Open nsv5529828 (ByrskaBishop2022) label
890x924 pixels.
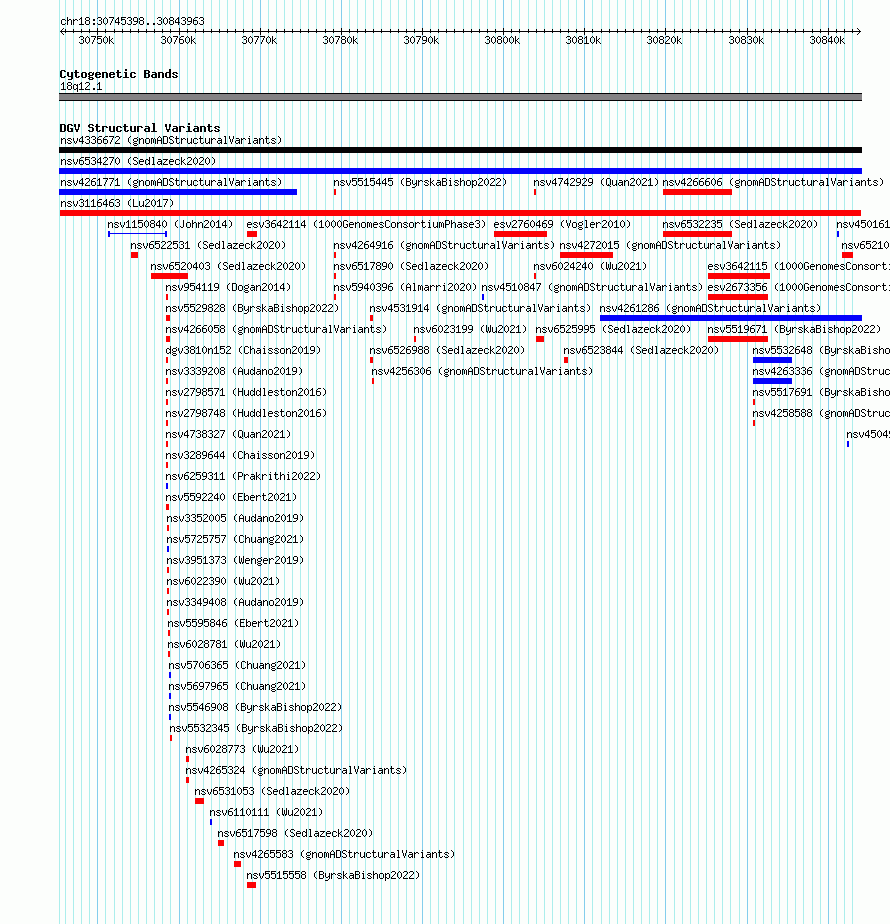coord(252,308)
